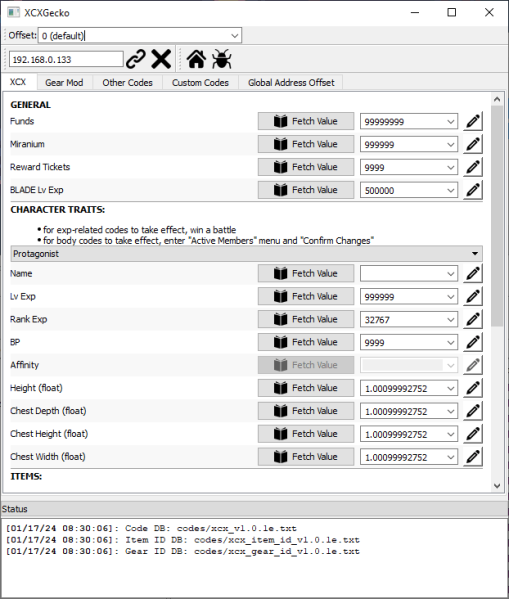Open the Chest Depth value combo box
509x599 pixels.
(x=409, y=411)
